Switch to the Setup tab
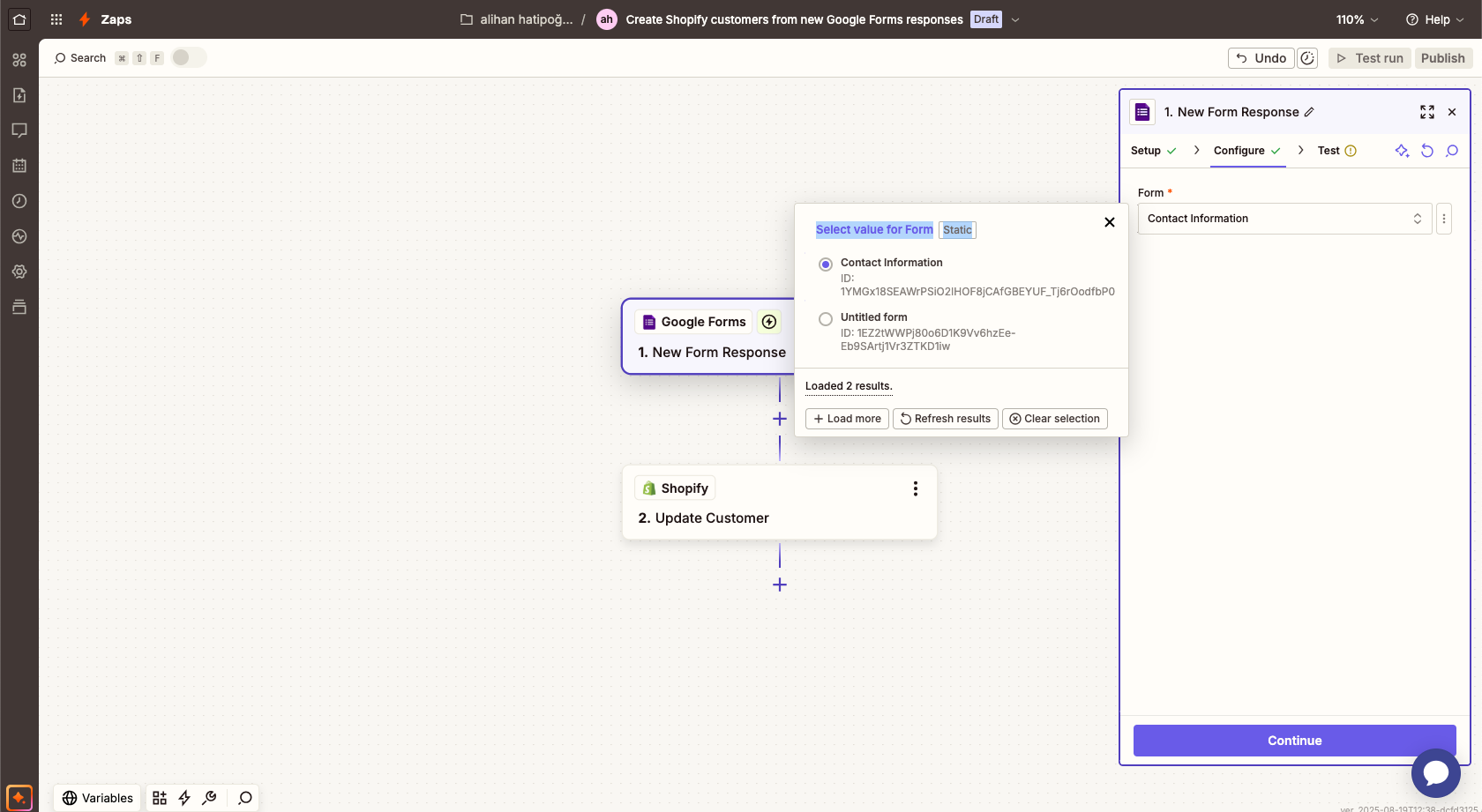 (x=1146, y=151)
